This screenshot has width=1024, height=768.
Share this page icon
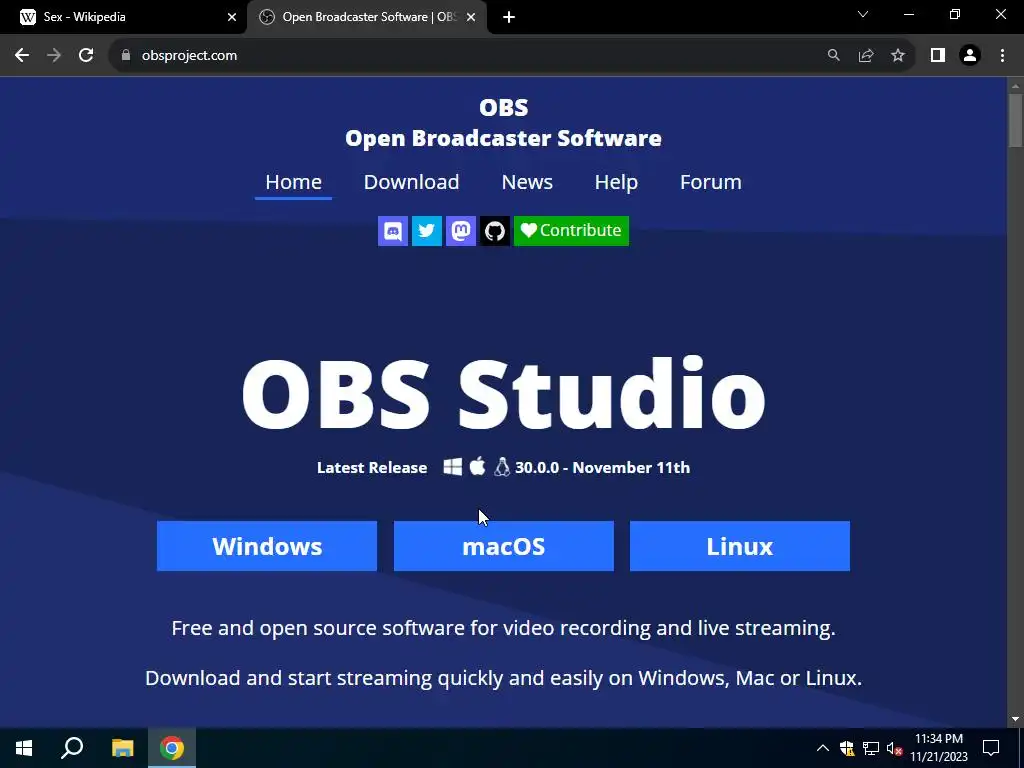(866, 56)
